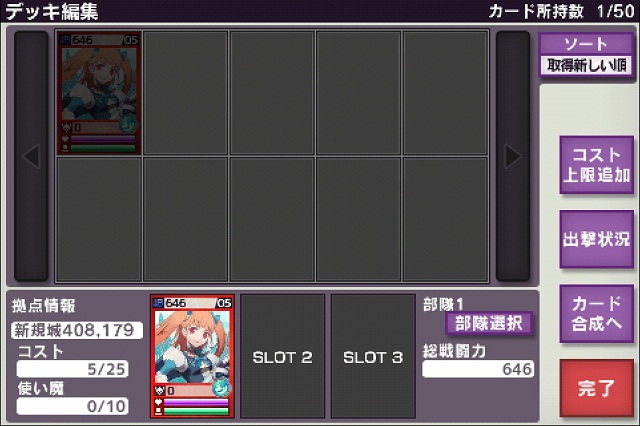Go to カード合成へ card fusion

(x=596, y=313)
